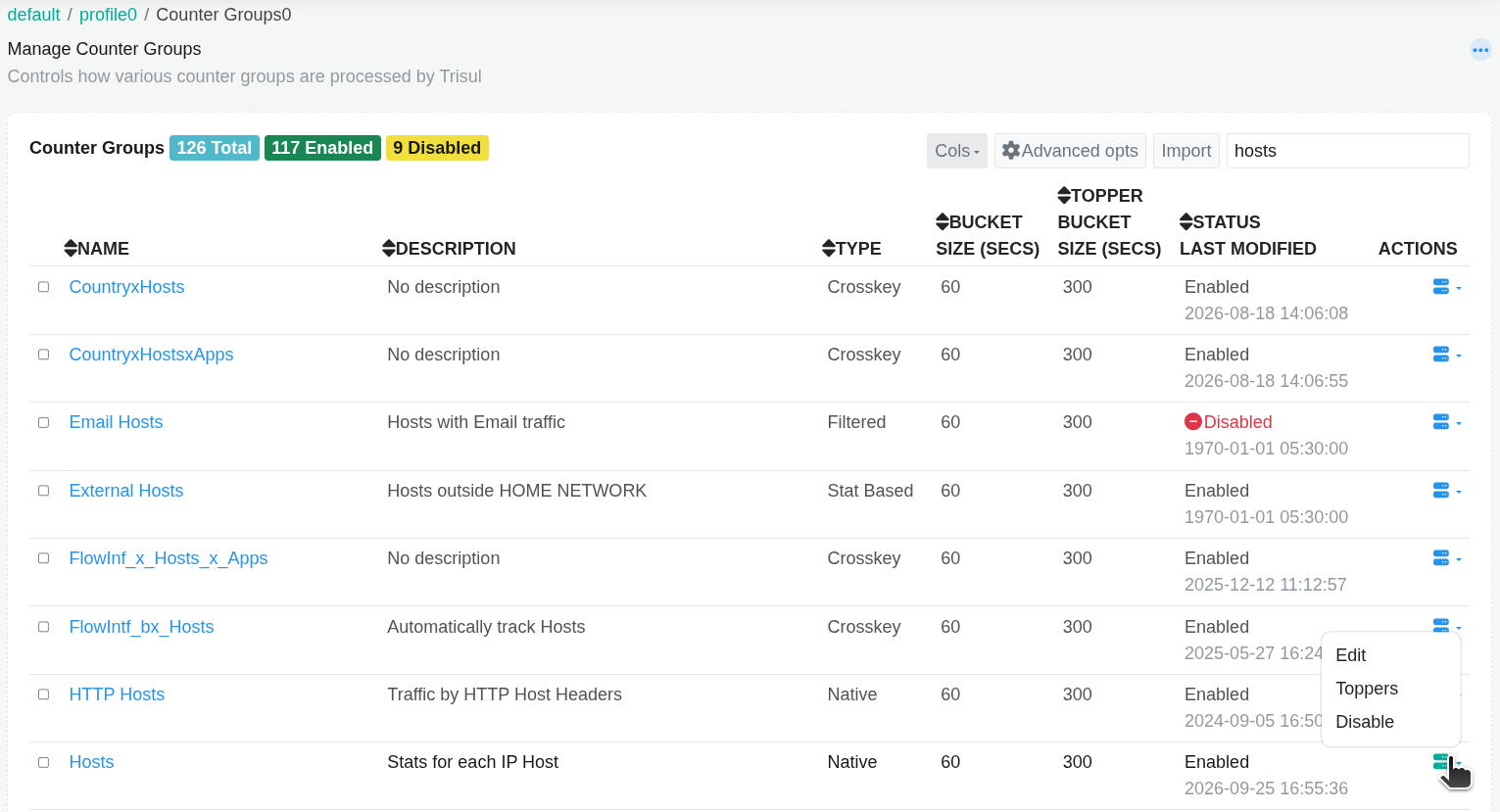This screenshot has width=1500, height=812.
Task: Click the 126 Total badge
Action: (215, 148)
